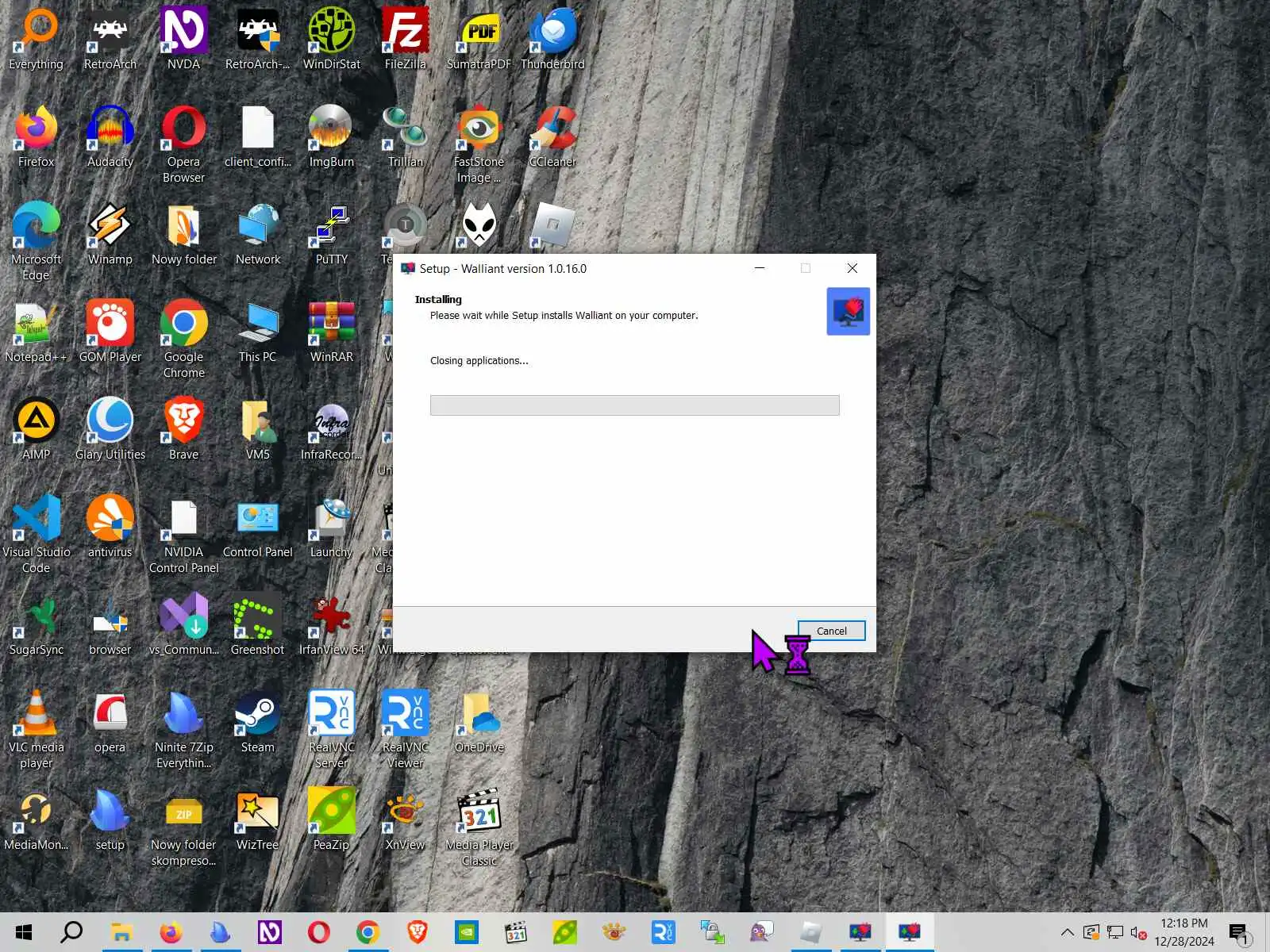Viewport: 1270px width, 952px height.
Task: Select the Visual Studio Code desktop icon
Action: coord(37,535)
